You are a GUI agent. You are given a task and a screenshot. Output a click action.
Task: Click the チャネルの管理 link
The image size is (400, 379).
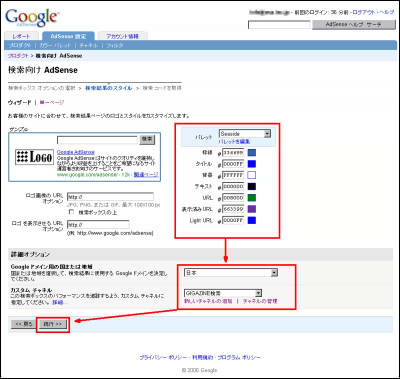tap(260, 301)
